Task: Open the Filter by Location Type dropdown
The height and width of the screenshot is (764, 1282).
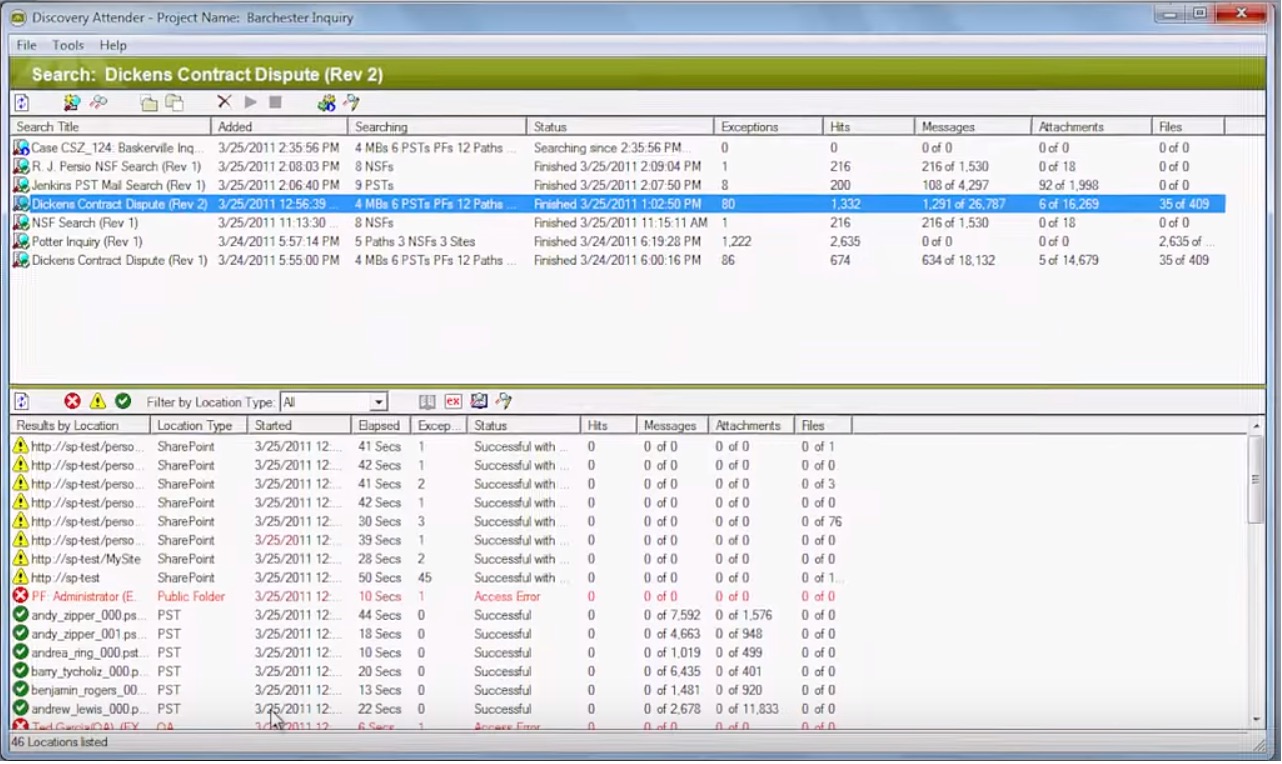Action: pos(333,402)
